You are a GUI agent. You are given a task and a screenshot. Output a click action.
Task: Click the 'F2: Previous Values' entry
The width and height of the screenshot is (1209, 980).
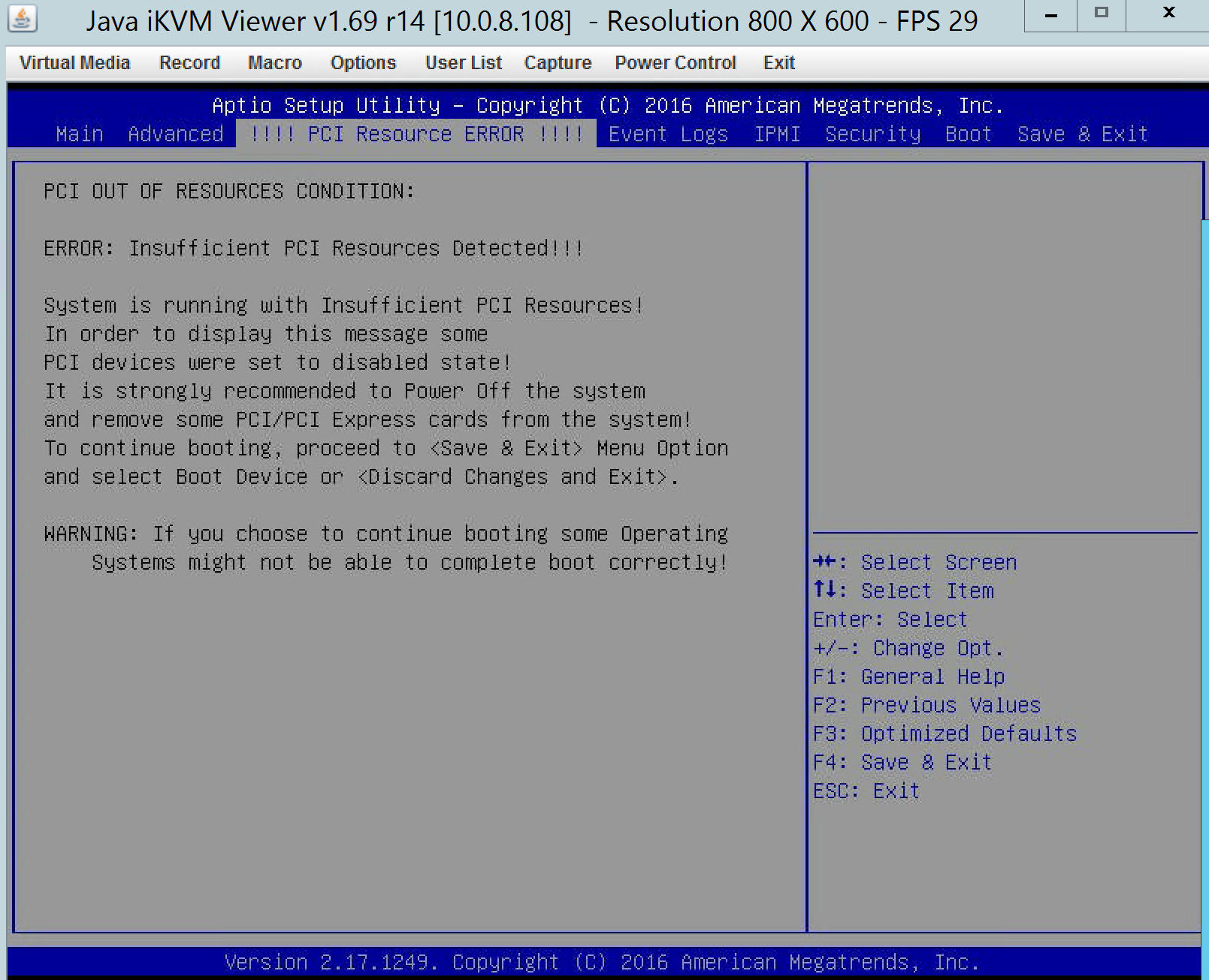tap(927, 705)
